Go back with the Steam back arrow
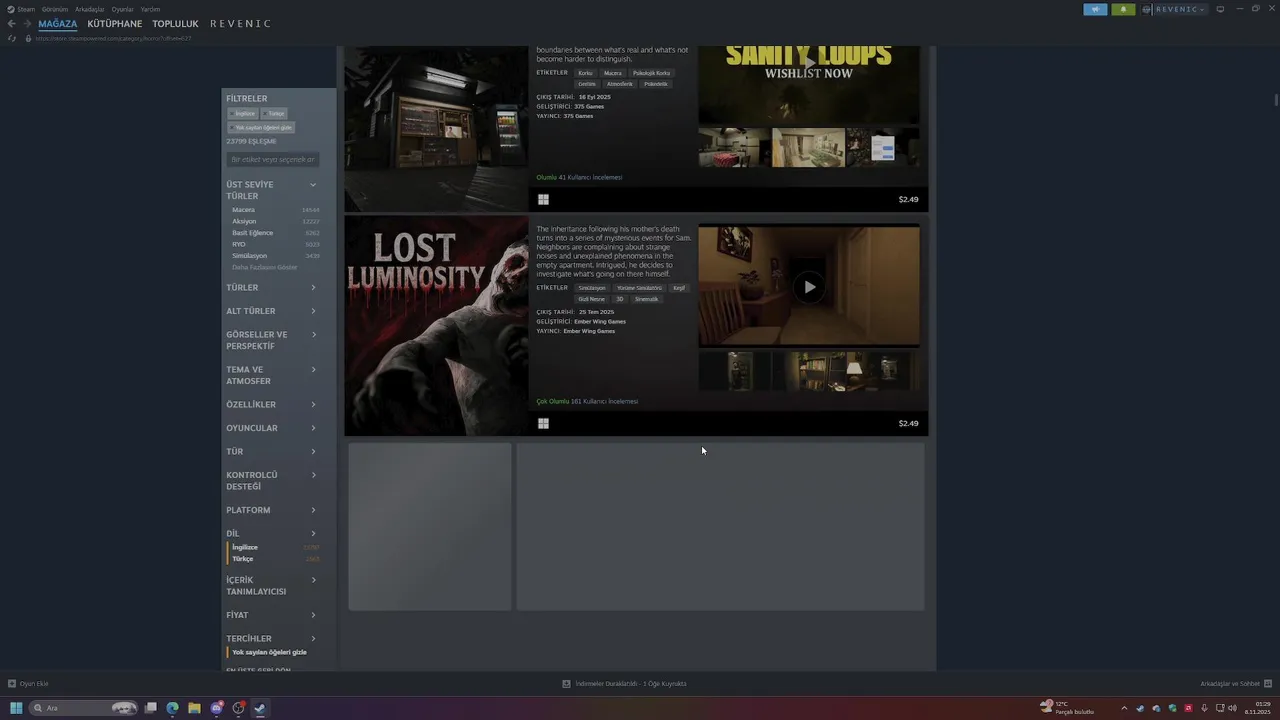Image resolution: width=1280 pixels, height=720 pixels. coord(11,23)
